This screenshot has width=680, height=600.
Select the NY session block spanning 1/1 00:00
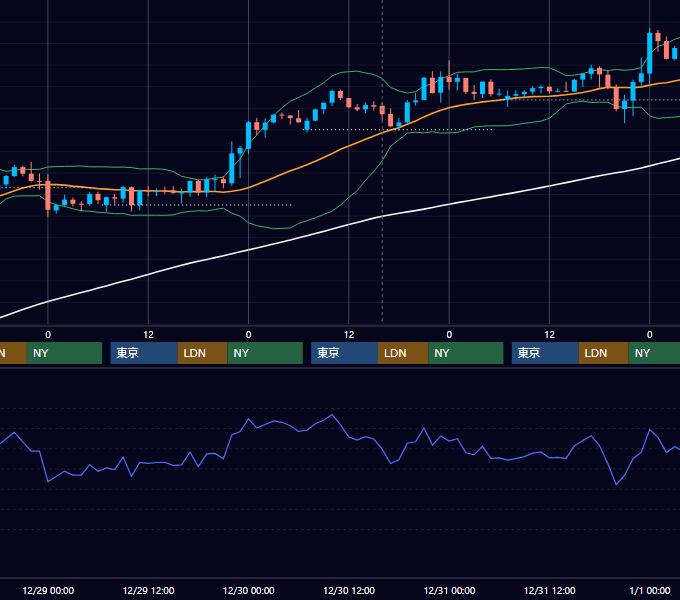[x=654, y=353]
